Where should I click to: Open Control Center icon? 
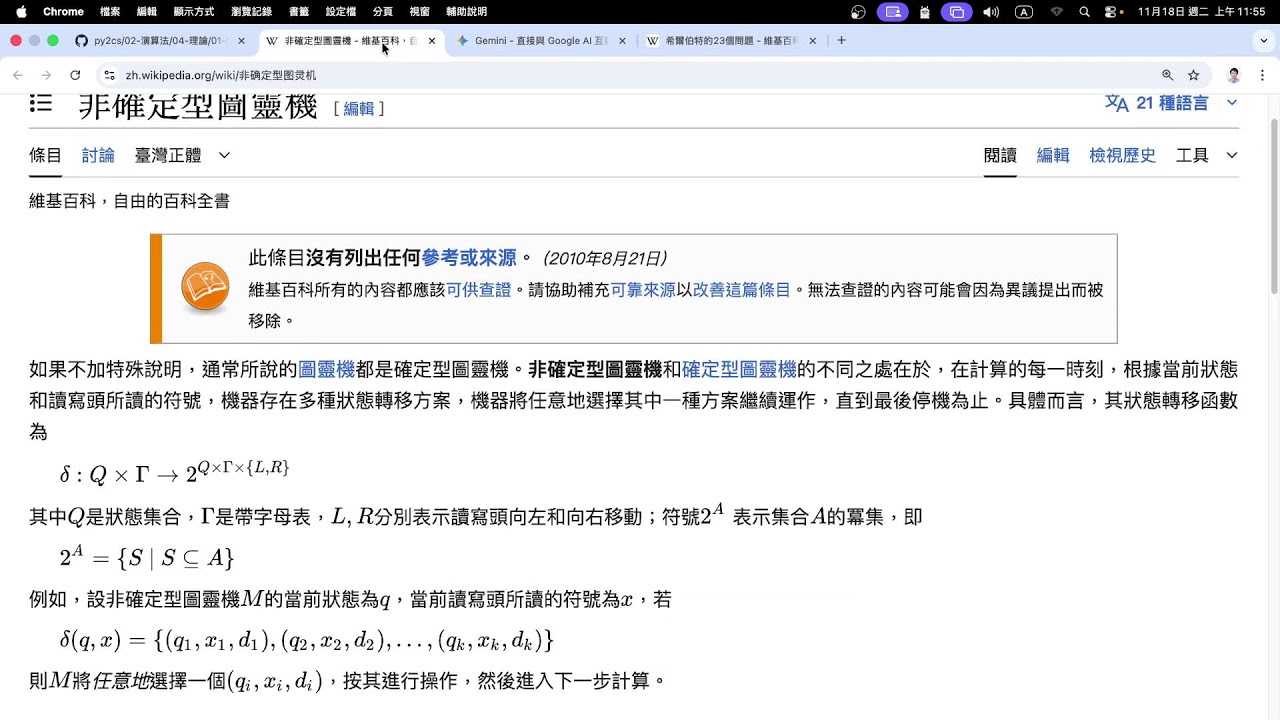click(x=1112, y=12)
